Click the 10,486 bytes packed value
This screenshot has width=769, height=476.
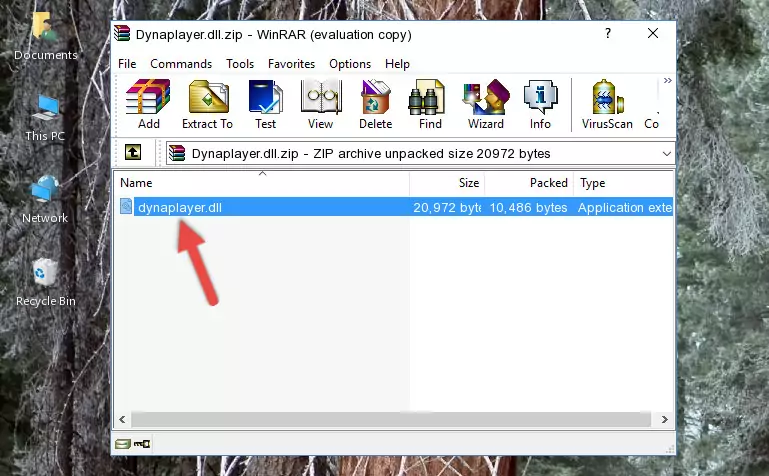(x=528, y=207)
